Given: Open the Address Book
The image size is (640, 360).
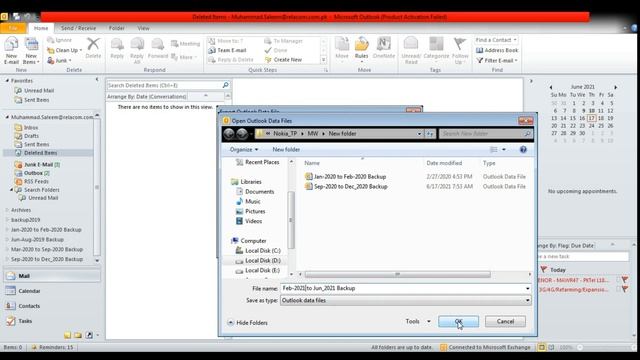Looking at the screenshot, I should point(497,50).
